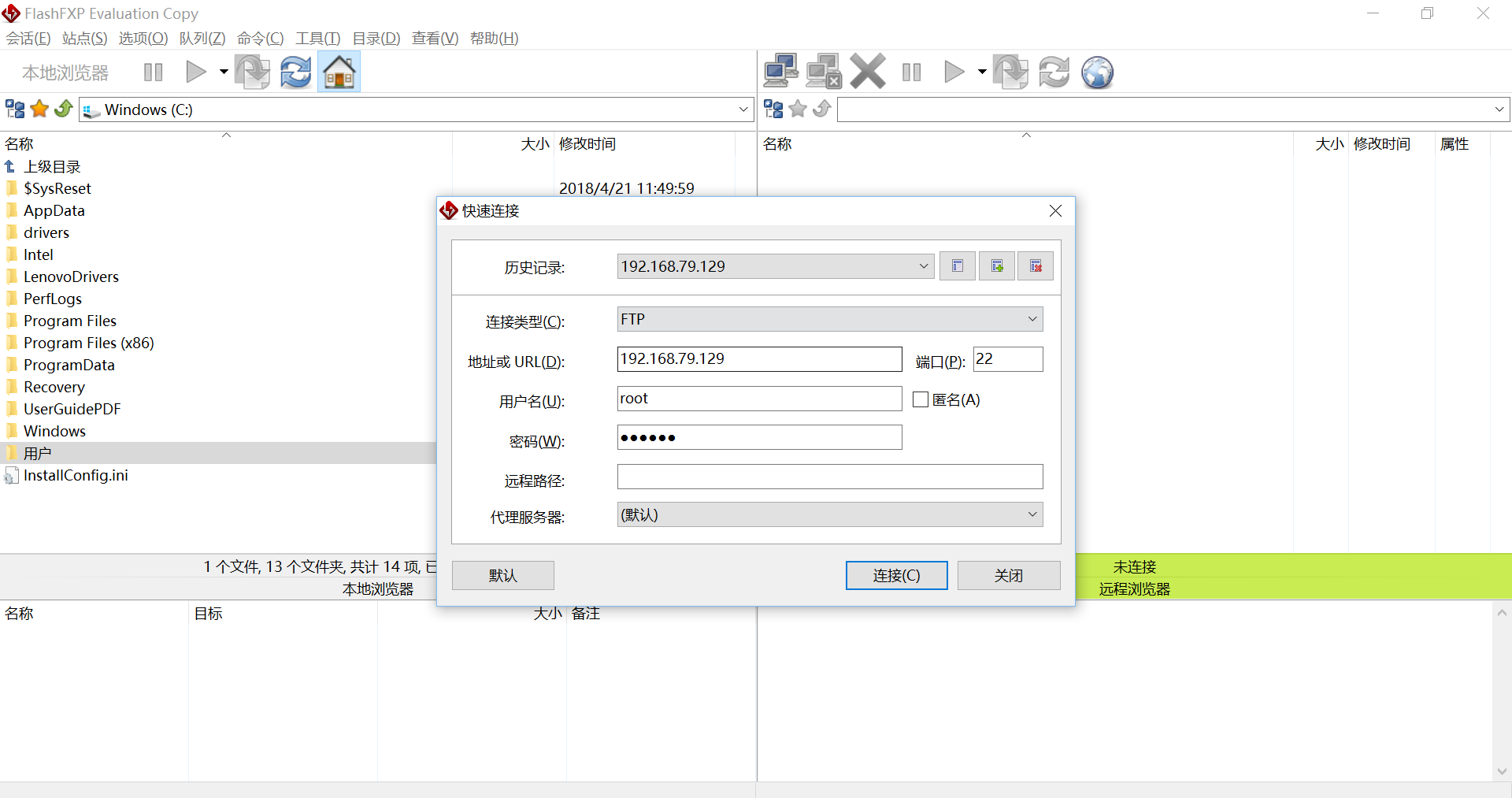Click the 远程路径 input field

point(830,477)
